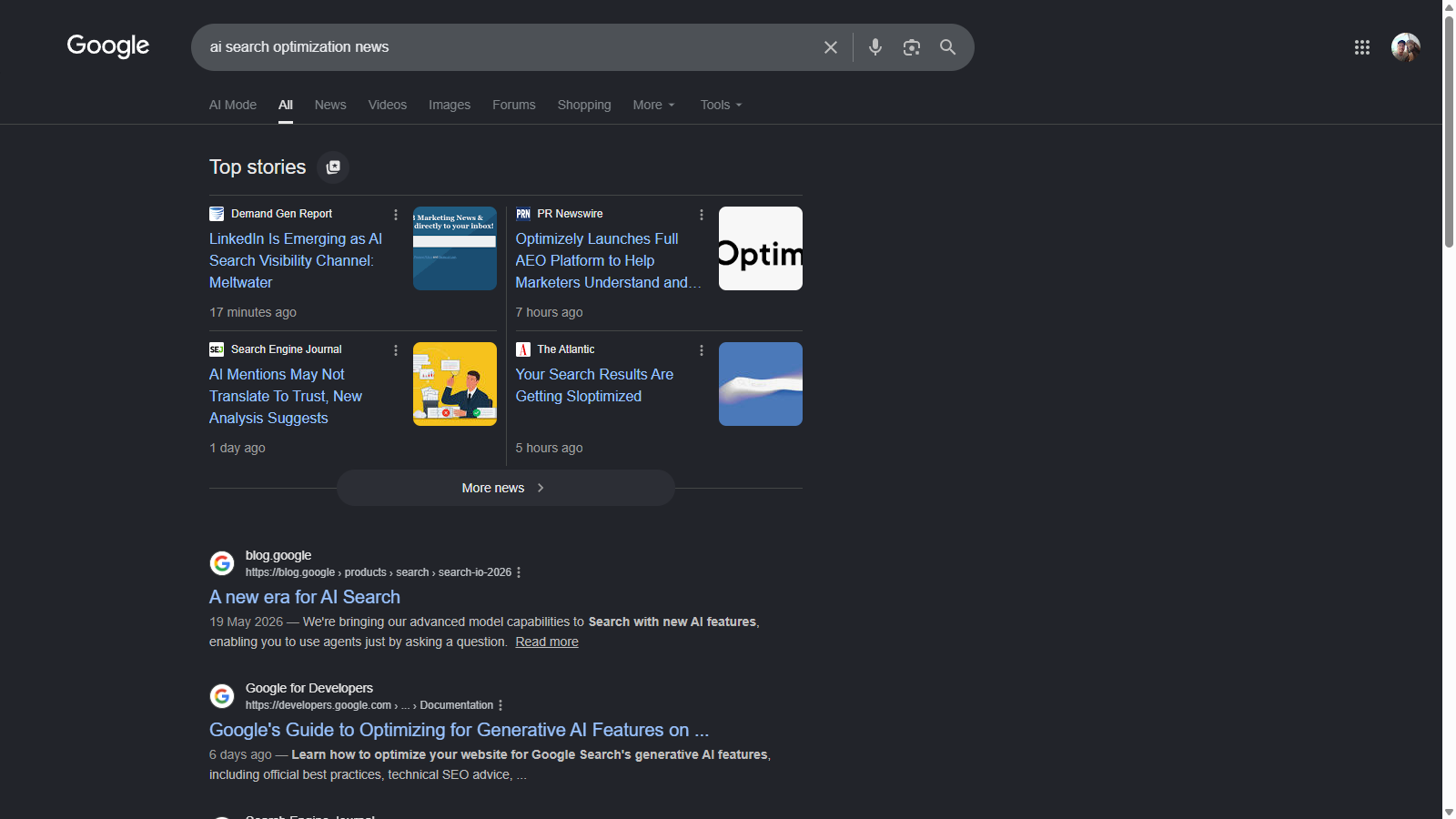
Task: Open A new era for AI Search
Action: coord(305,597)
